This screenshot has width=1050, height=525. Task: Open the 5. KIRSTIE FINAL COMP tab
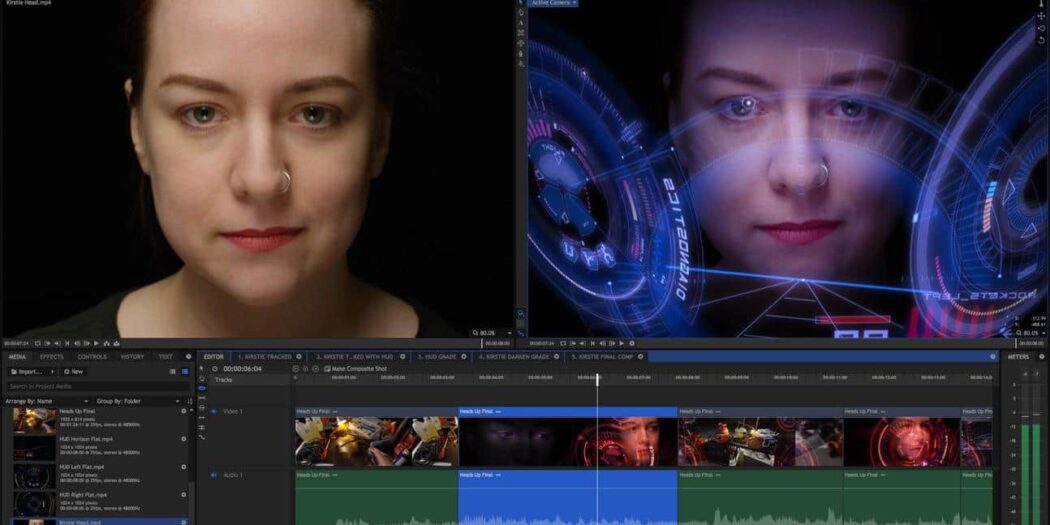(x=603, y=357)
